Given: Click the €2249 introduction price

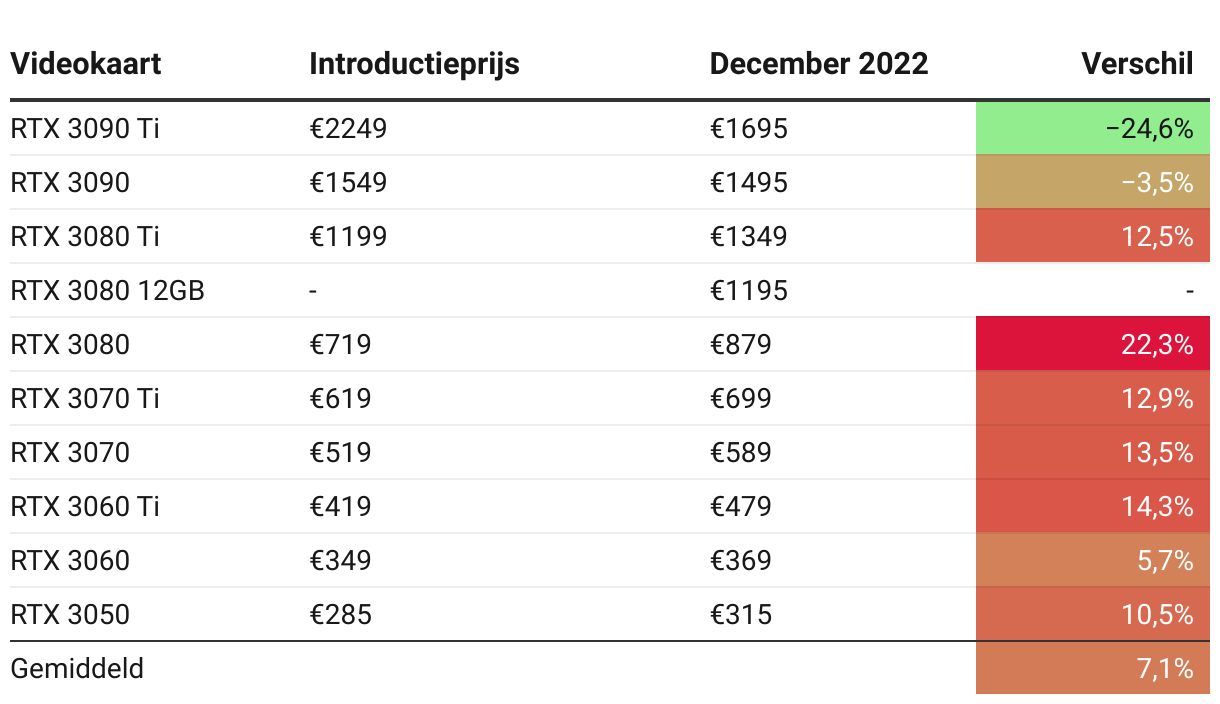Looking at the screenshot, I should [348, 128].
